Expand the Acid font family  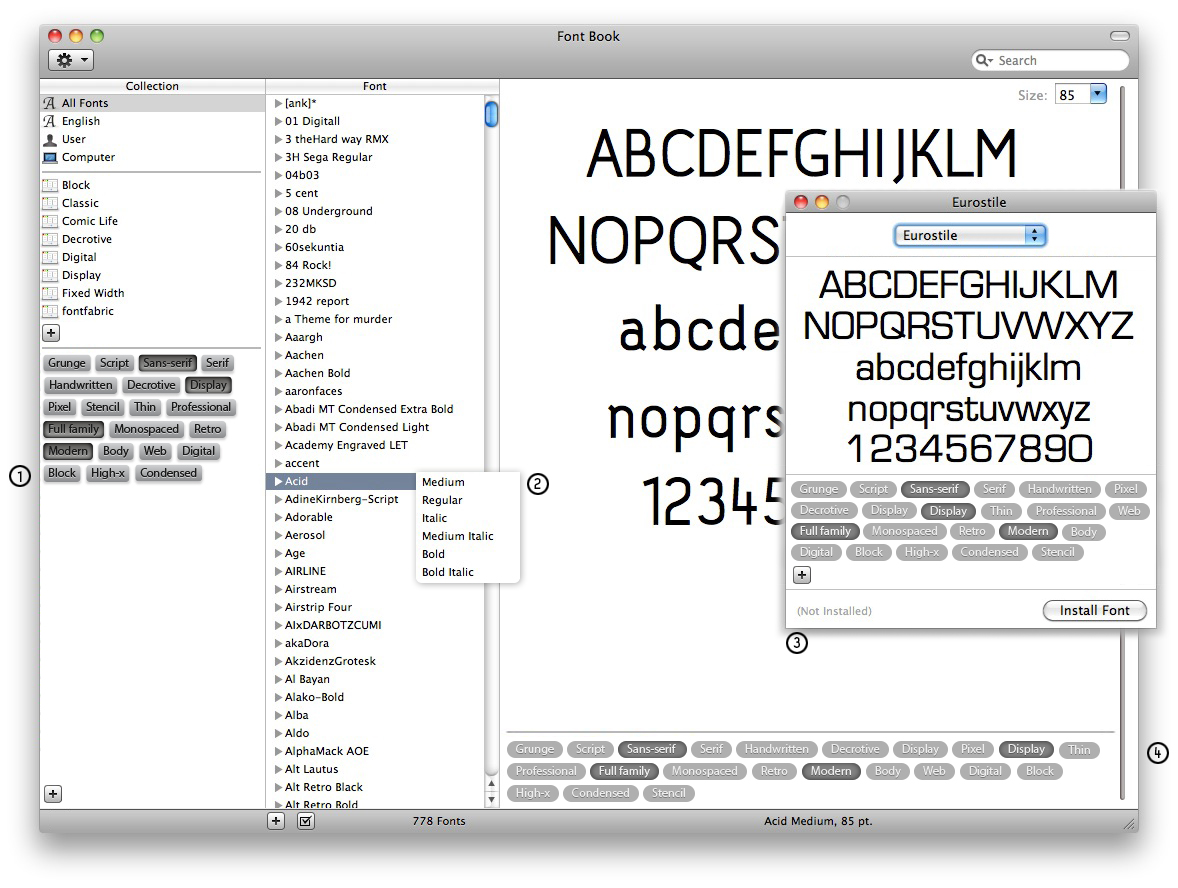point(279,481)
